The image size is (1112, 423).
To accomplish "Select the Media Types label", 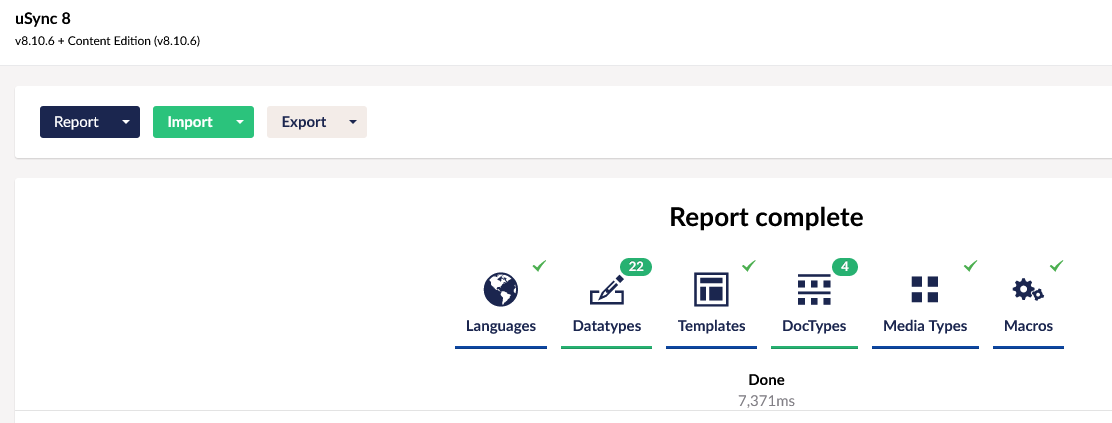I will [x=925, y=326].
